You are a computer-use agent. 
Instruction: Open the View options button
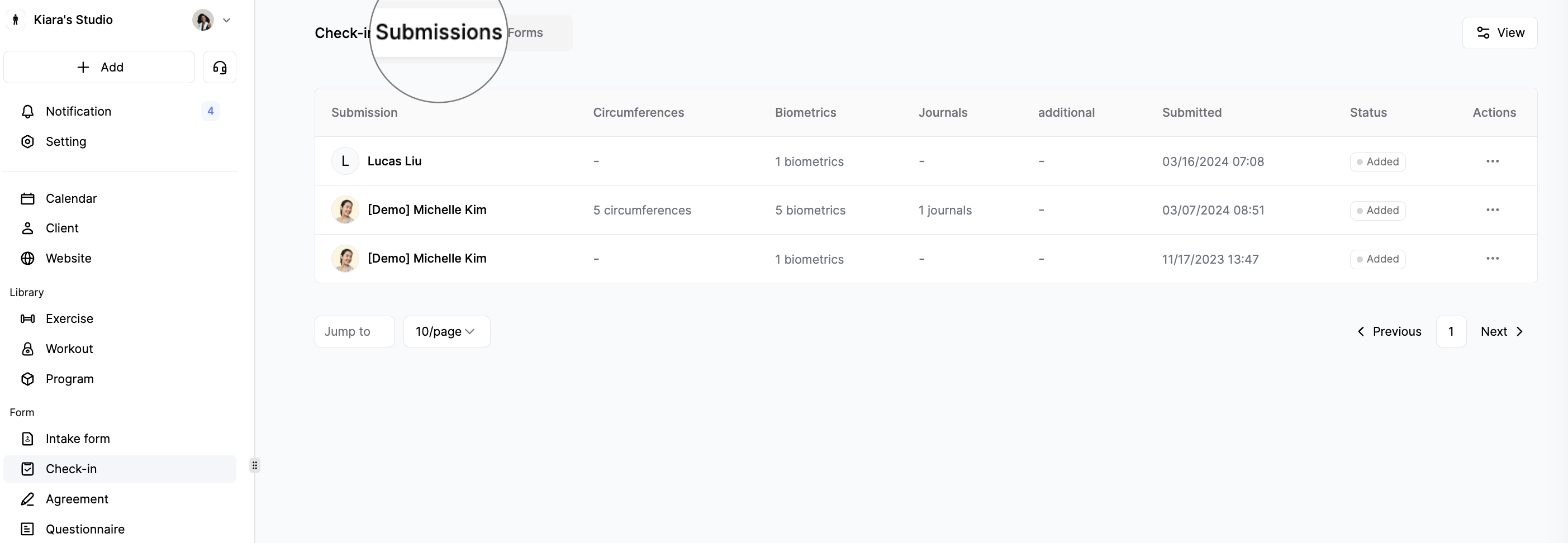tap(1499, 33)
